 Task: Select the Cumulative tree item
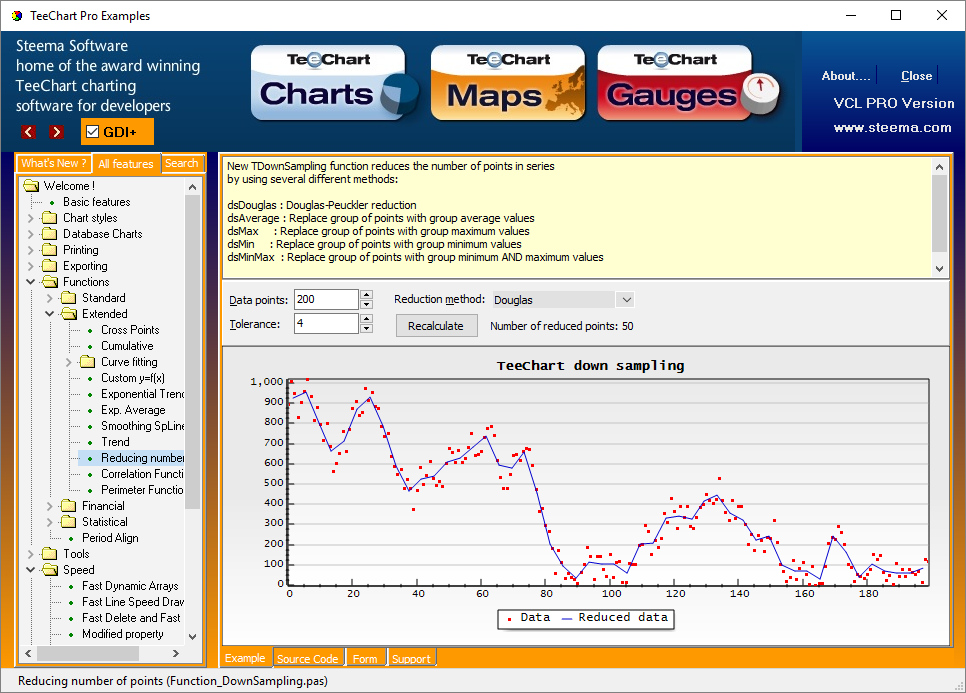127,346
